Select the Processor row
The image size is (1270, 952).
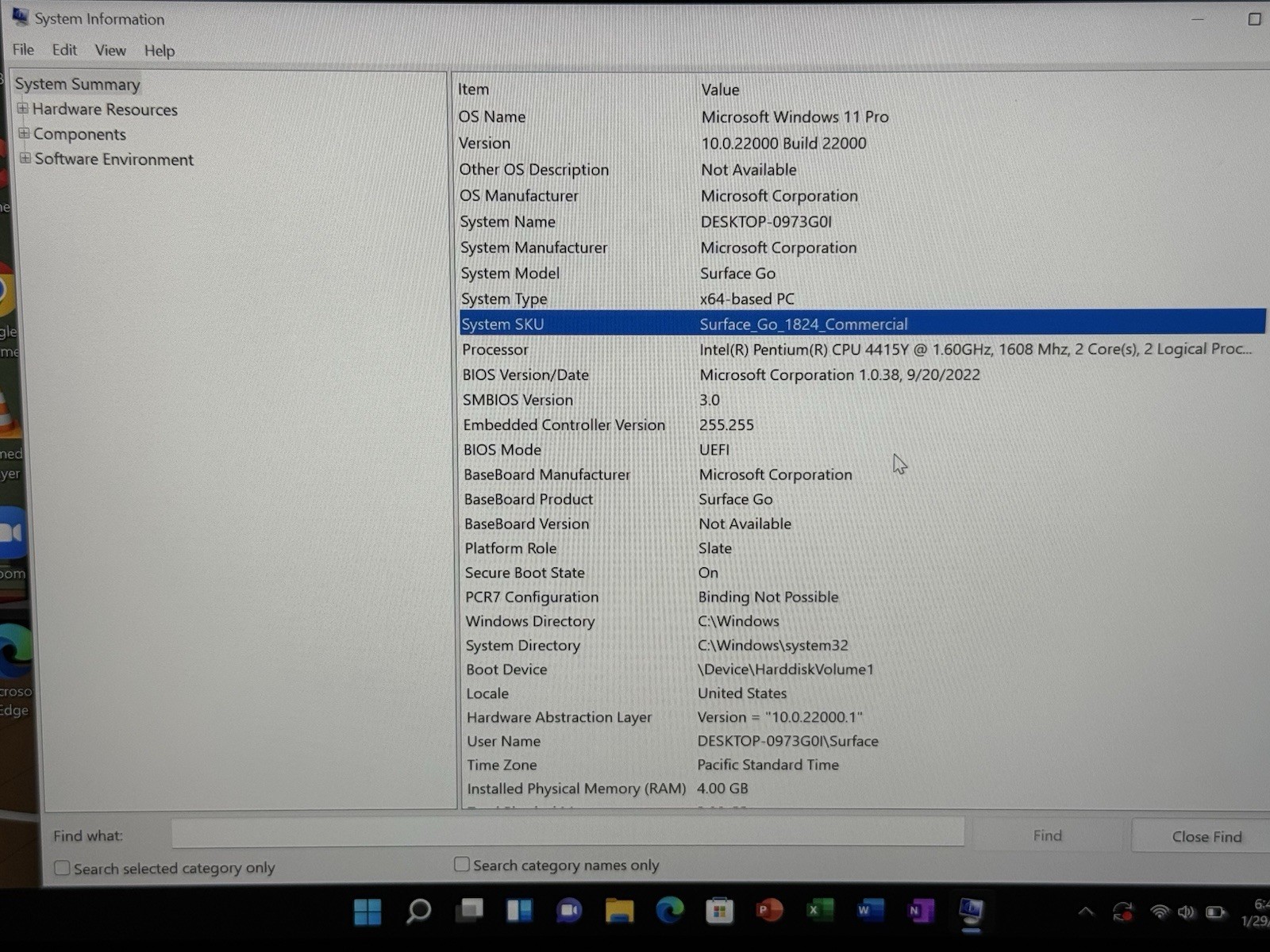(x=864, y=349)
